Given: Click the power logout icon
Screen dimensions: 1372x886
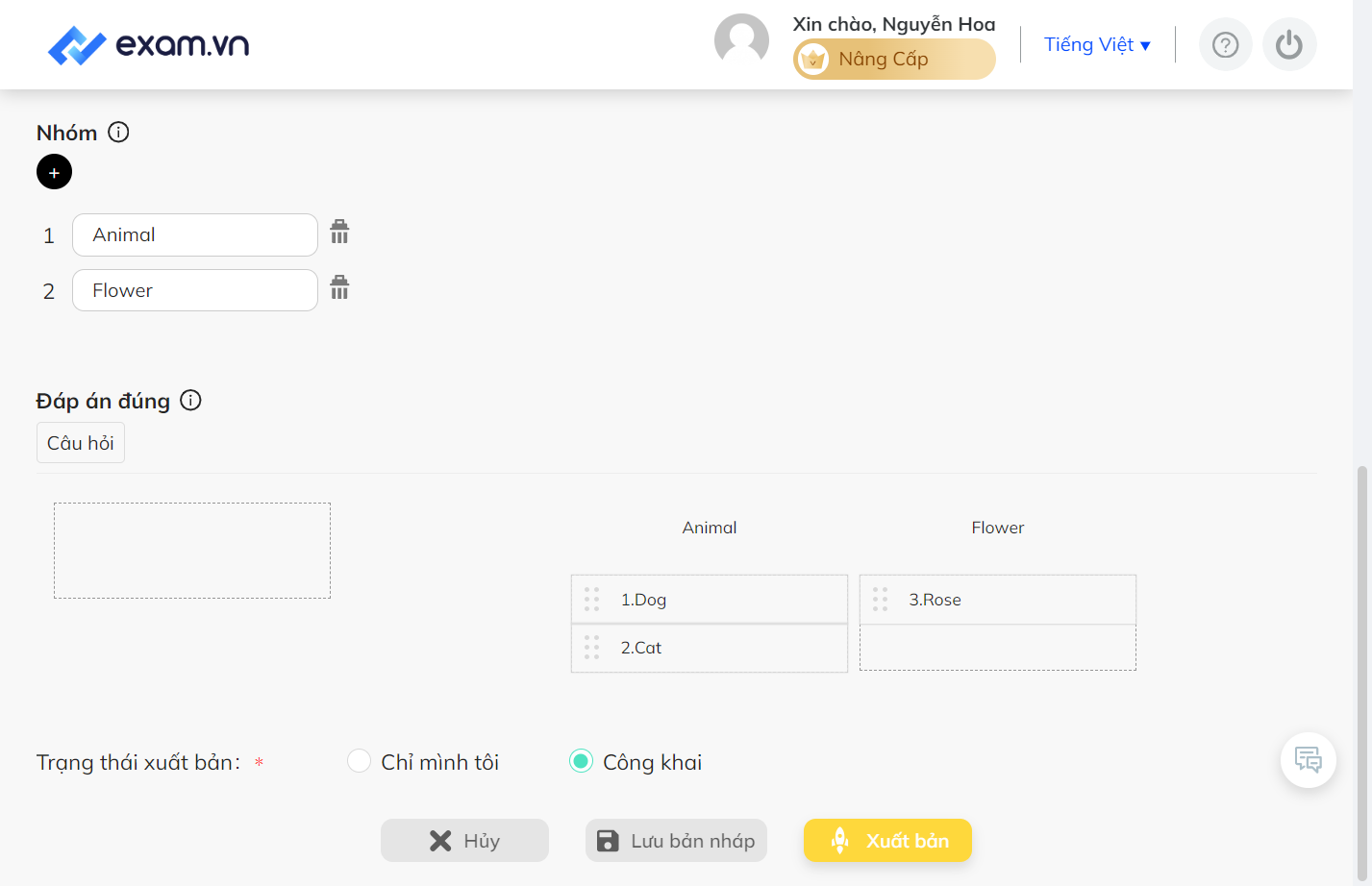Looking at the screenshot, I should (x=1288, y=45).
